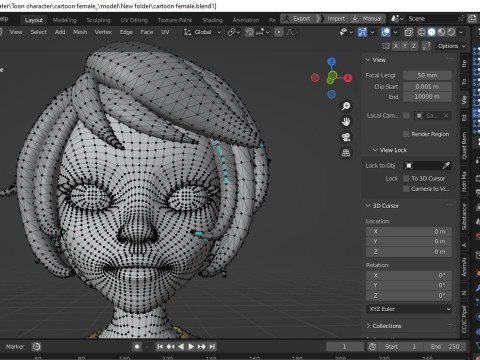Enable the Local Camera checkbox
The image size is (480, 360).
(x=406, y=115)
